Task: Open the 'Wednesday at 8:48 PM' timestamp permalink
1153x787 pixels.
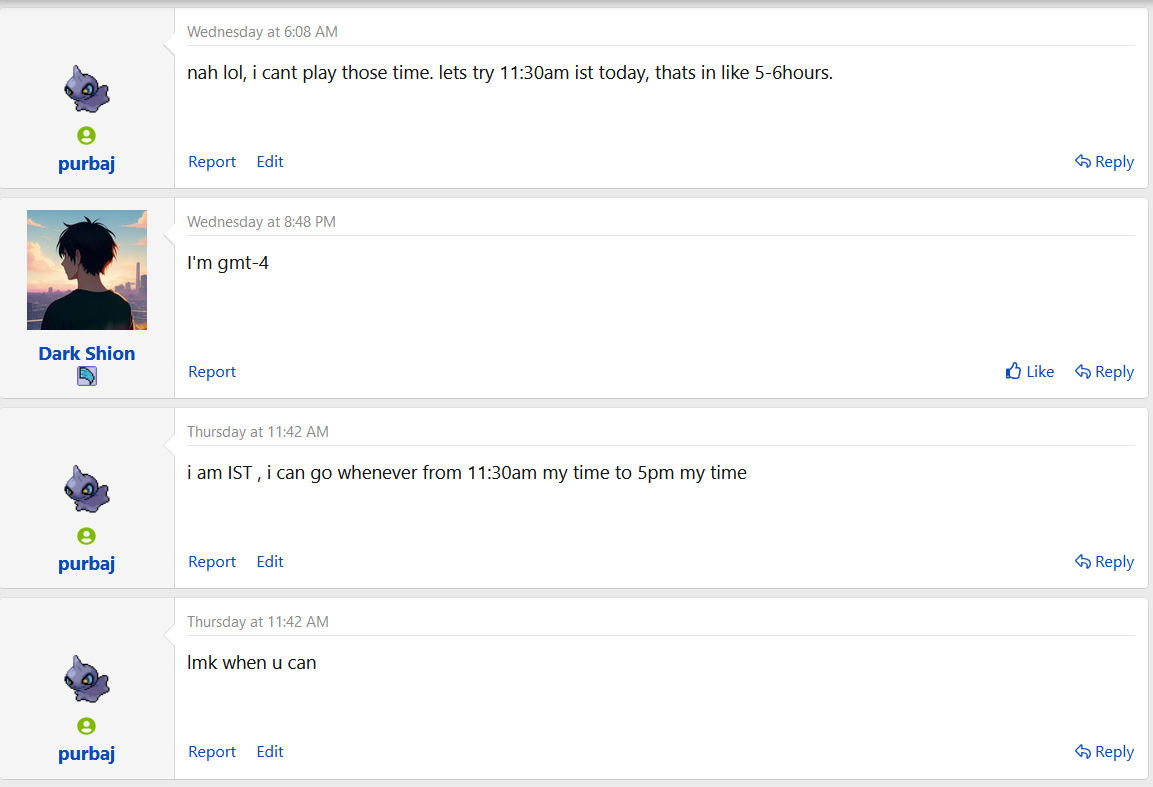Action: tap(261, 222)
